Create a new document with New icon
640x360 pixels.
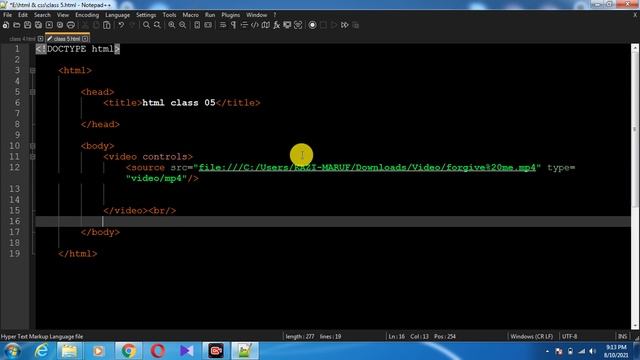pos(6,25)
